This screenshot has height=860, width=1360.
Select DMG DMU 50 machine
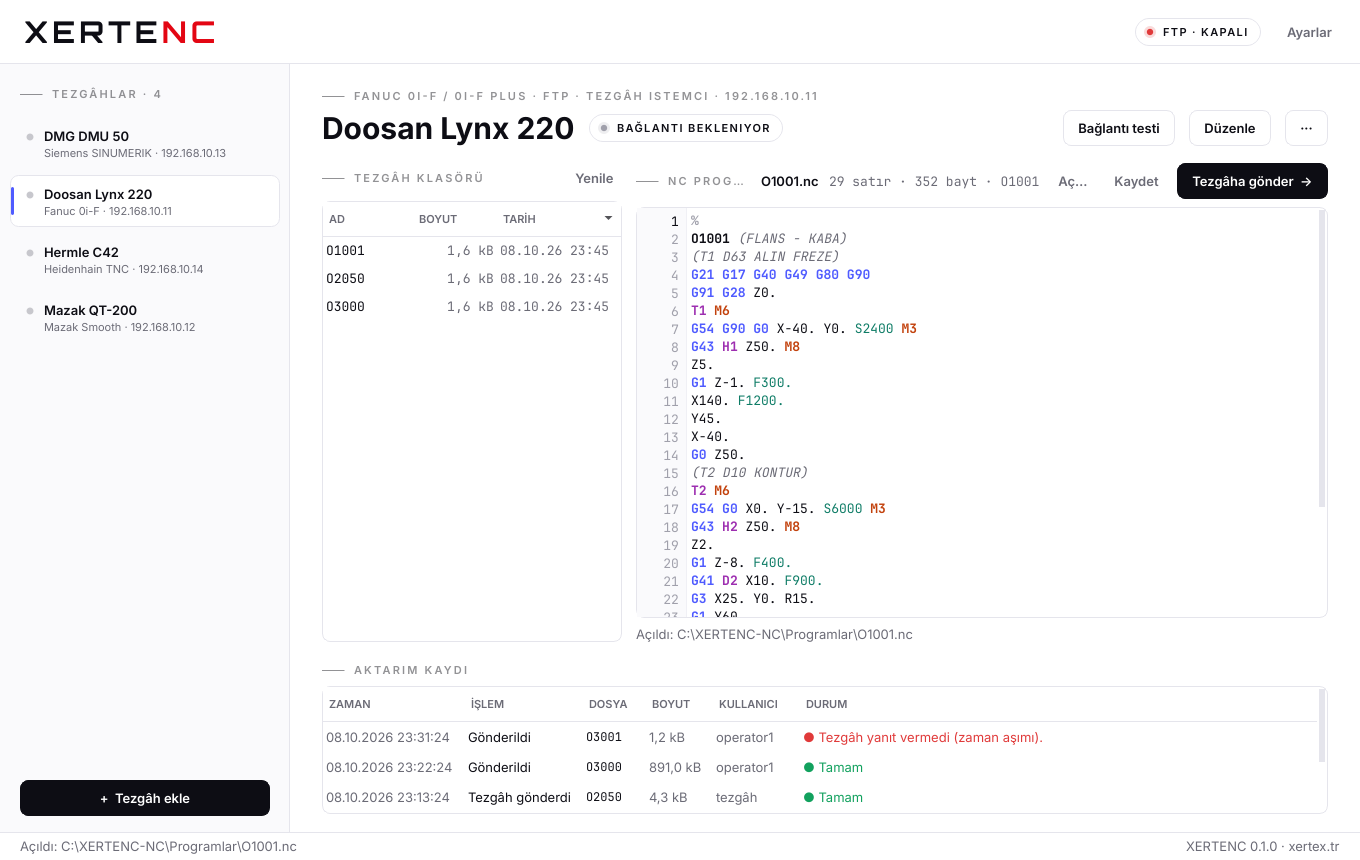(145, 143)
